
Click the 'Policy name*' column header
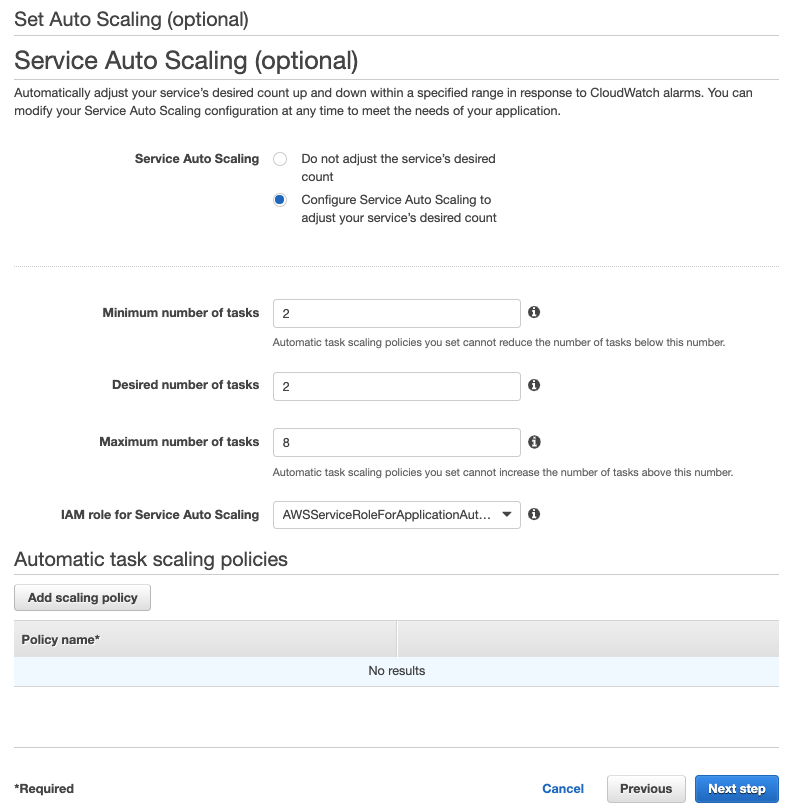pyautogui.click(x=205, y=640)
